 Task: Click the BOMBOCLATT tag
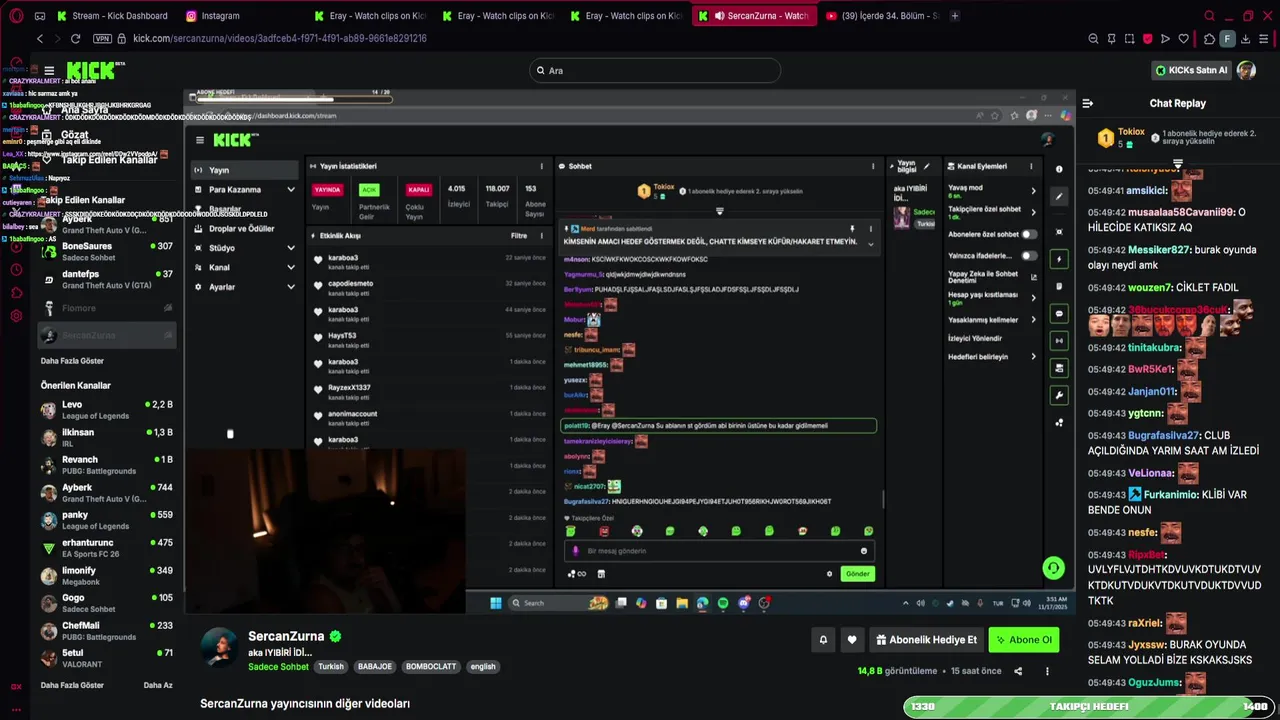(431, 667)
